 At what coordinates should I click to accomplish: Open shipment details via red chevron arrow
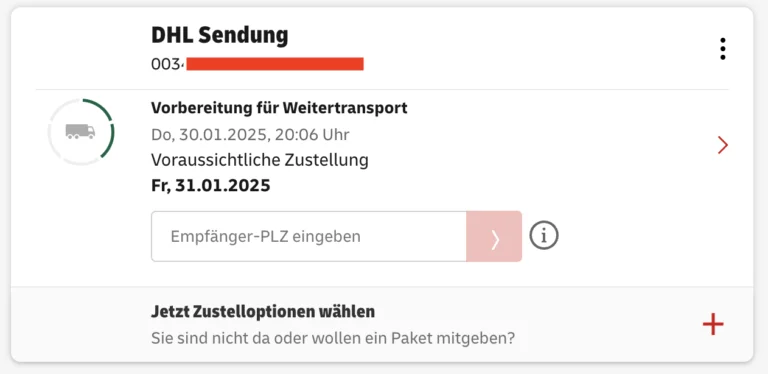(722, 145)
